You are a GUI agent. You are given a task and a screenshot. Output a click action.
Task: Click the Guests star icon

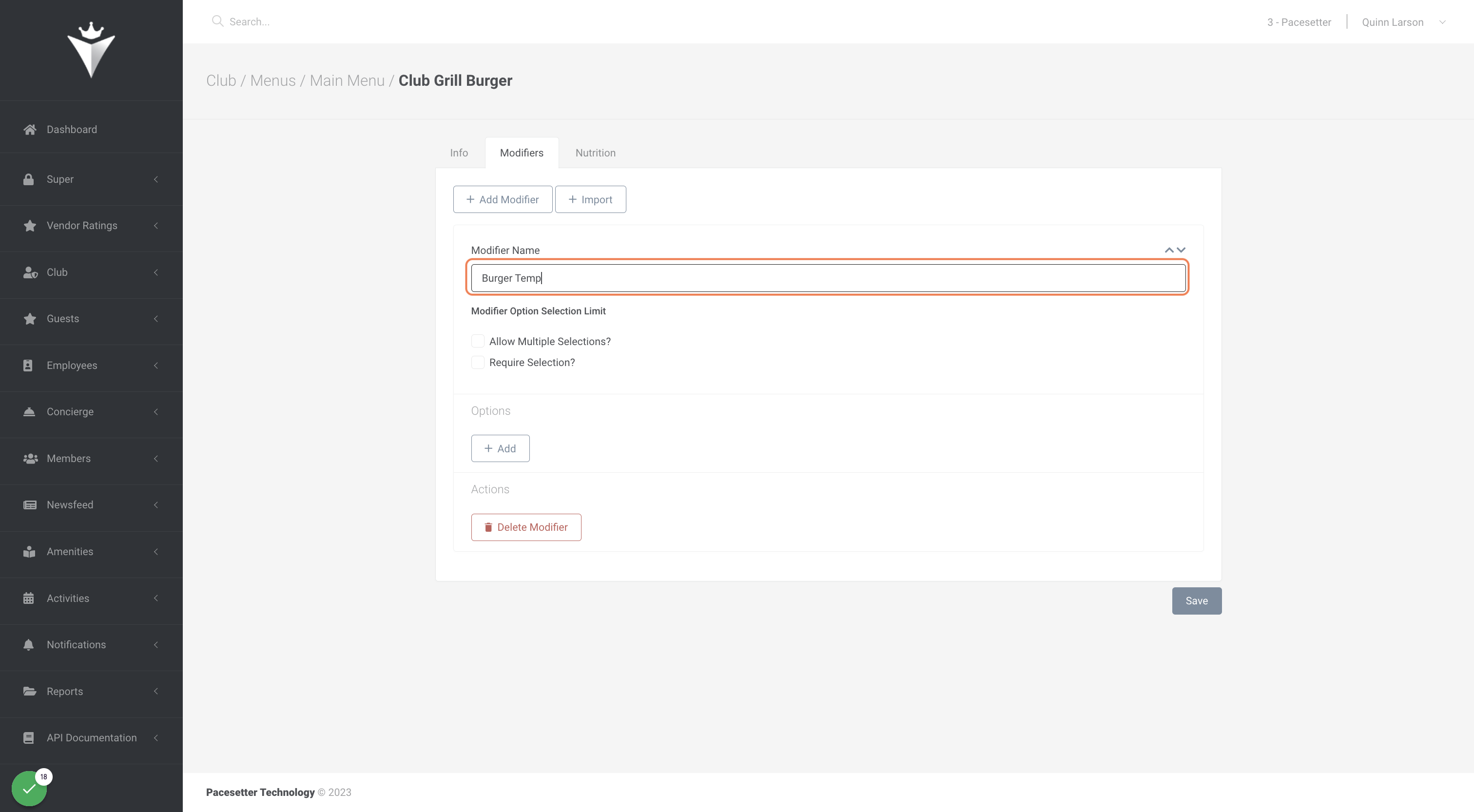click(x=30, y=319)
